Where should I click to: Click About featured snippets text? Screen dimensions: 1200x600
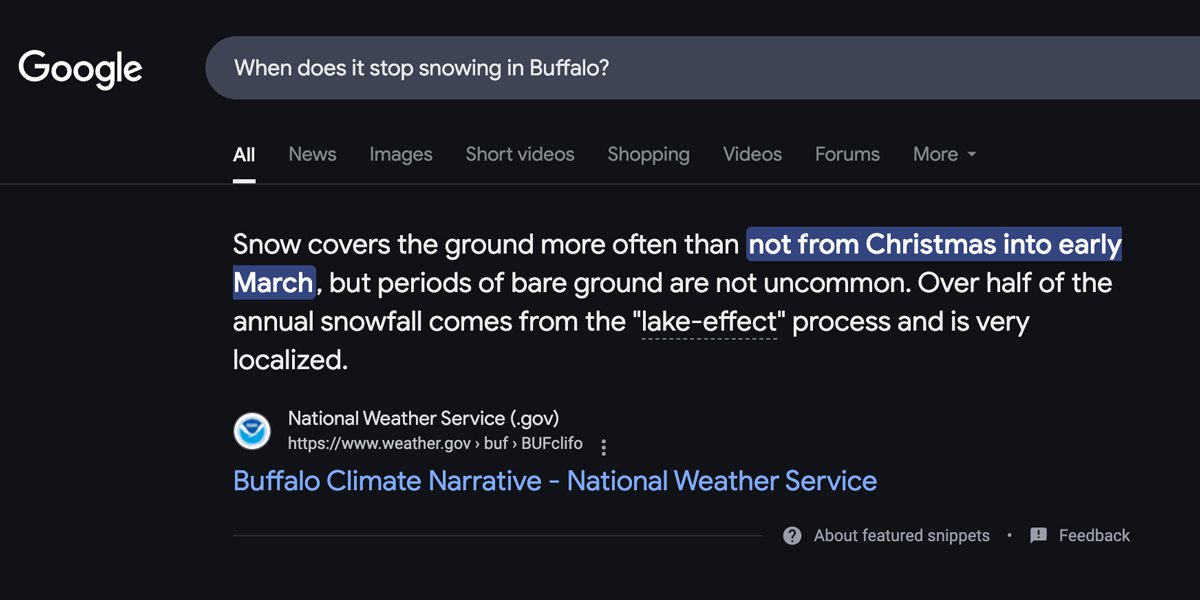click(x=902, y=536)
